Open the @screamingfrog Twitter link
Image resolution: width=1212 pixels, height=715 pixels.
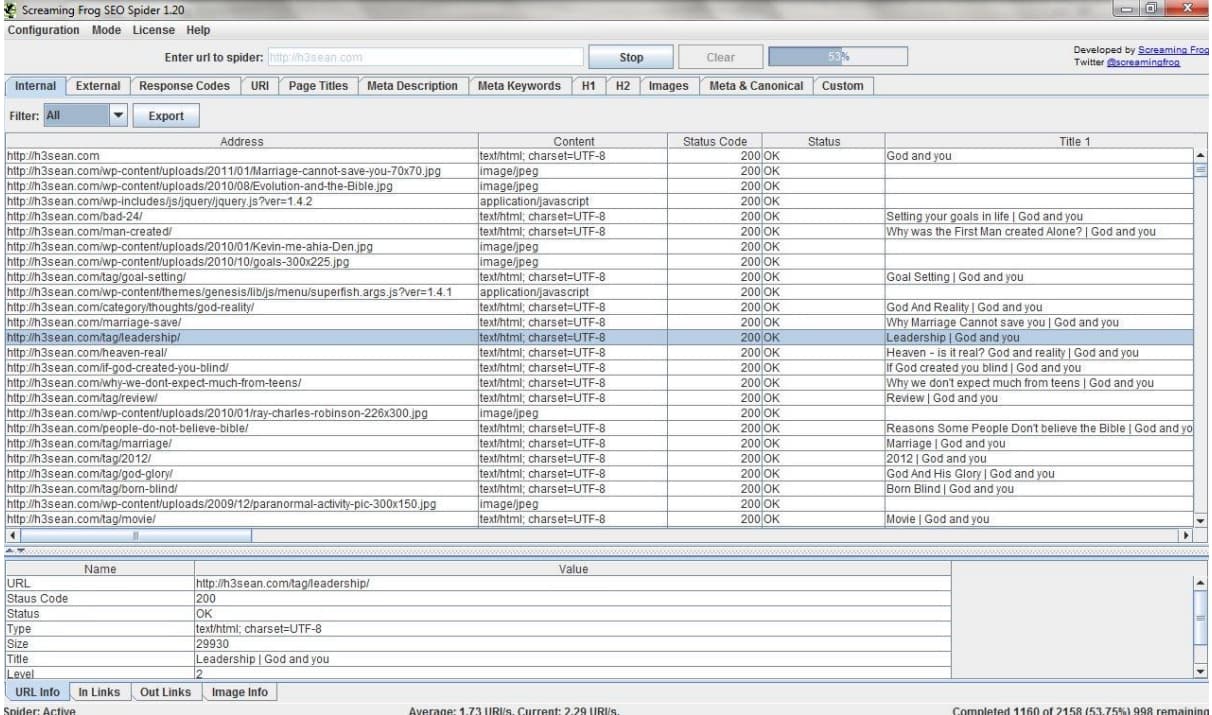[1142, 63]
